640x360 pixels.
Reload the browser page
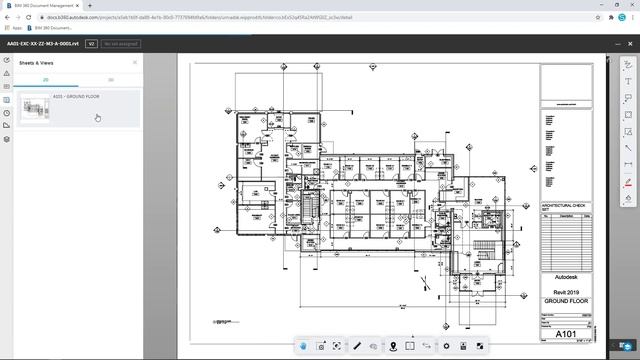pos(29,18)
